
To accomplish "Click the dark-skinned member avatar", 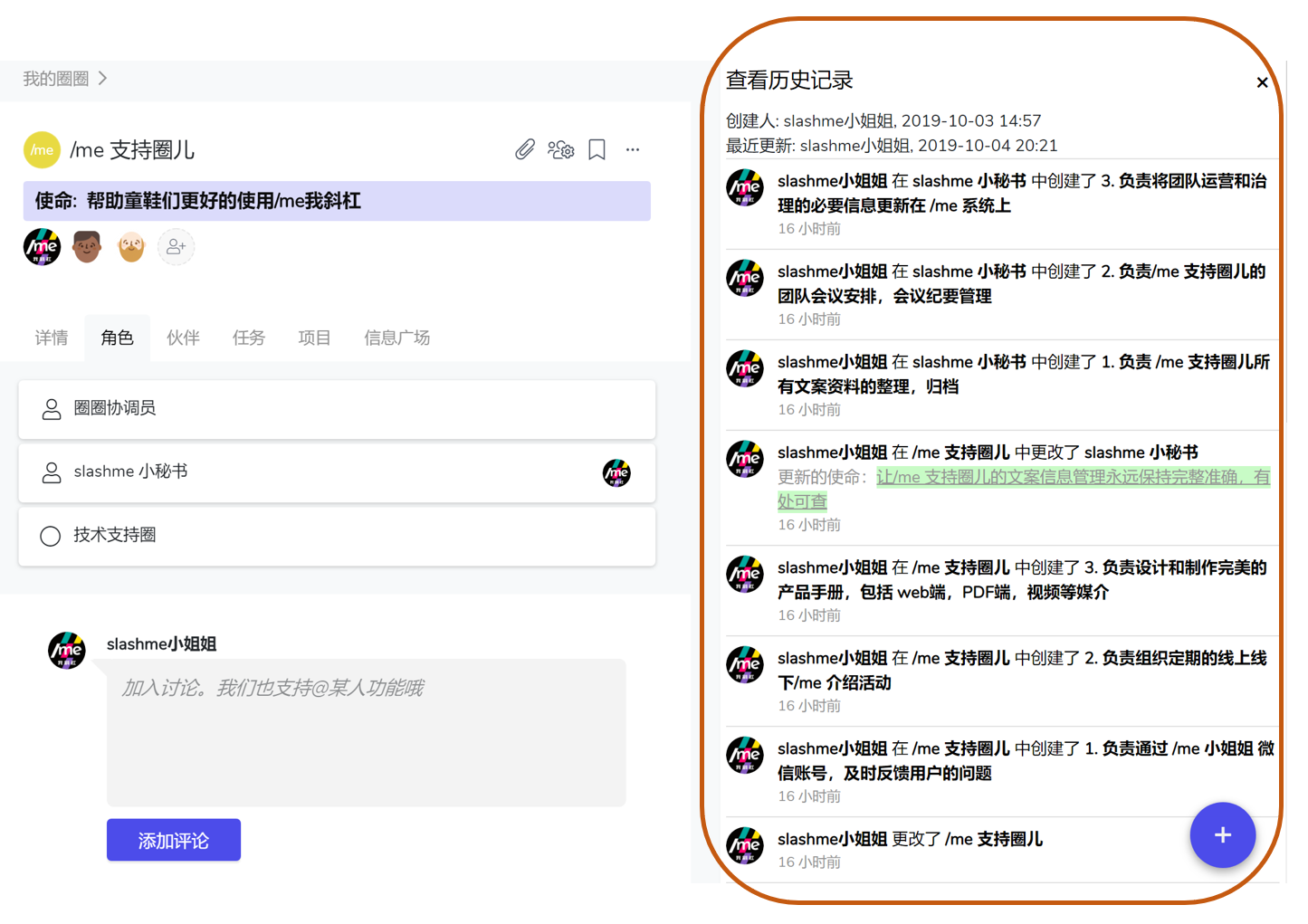I will pyautogui.click(x=87, y=246).
